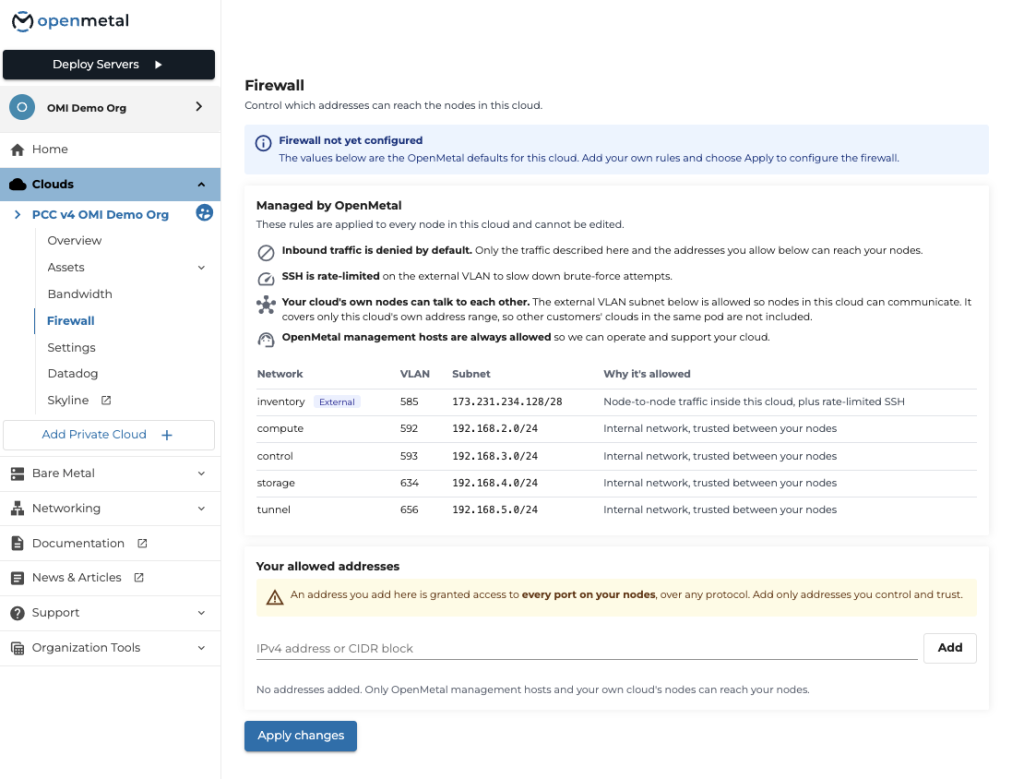The height and width of the screenshot is (779, 1024).
Task: Expand the OMI Demo Org chevron
Action: click(x=199, y=106)
